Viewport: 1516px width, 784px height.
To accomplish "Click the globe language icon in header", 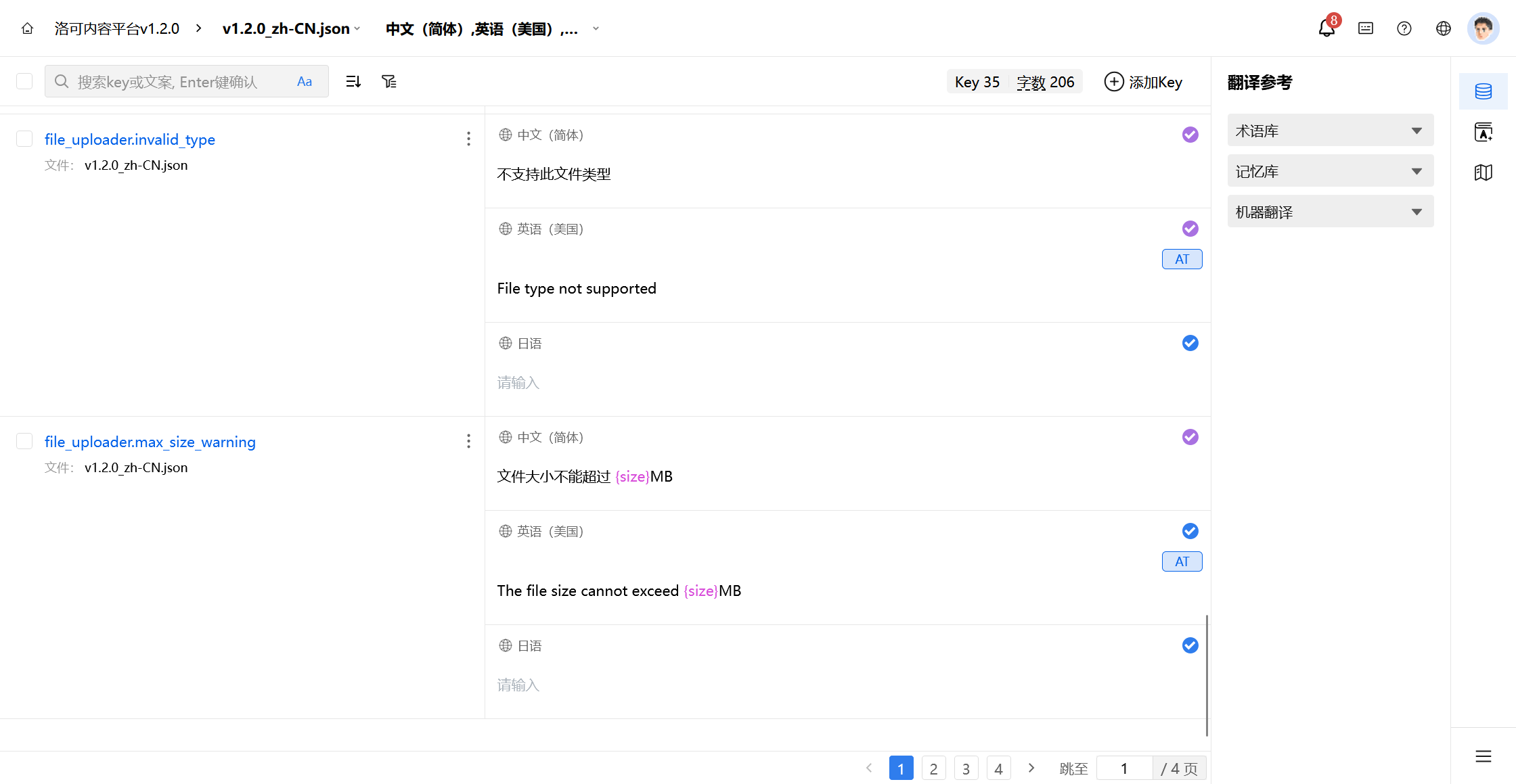I will [1444, 28].
